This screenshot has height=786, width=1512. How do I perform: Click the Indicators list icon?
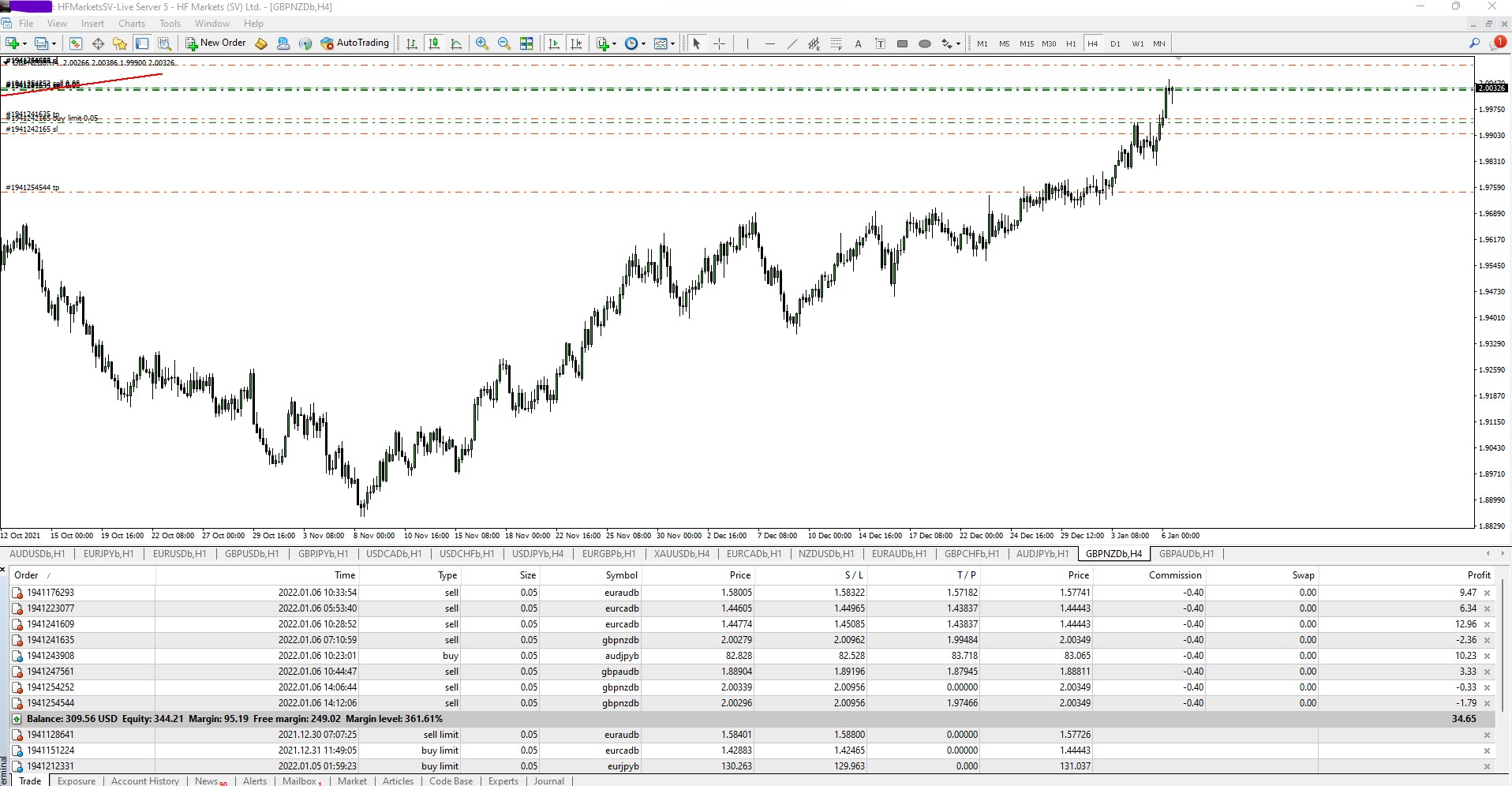click(x=603, y=43)
